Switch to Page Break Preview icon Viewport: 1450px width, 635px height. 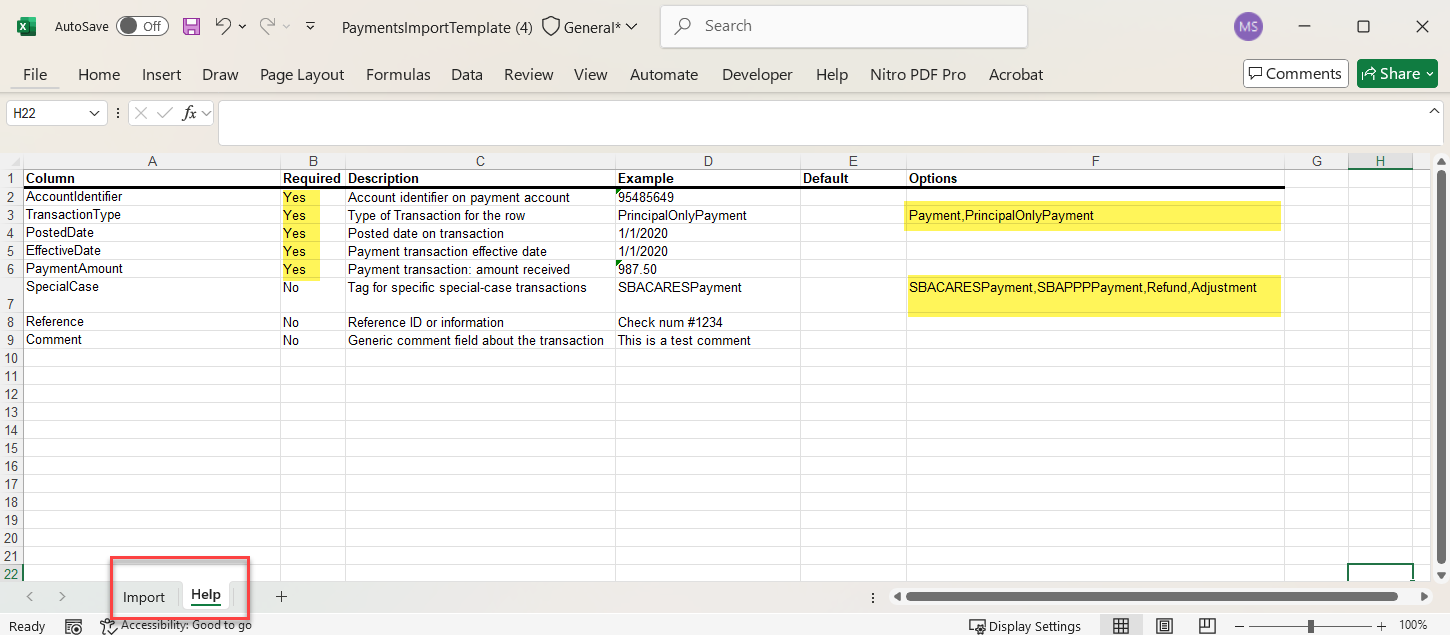(1208, 626)
